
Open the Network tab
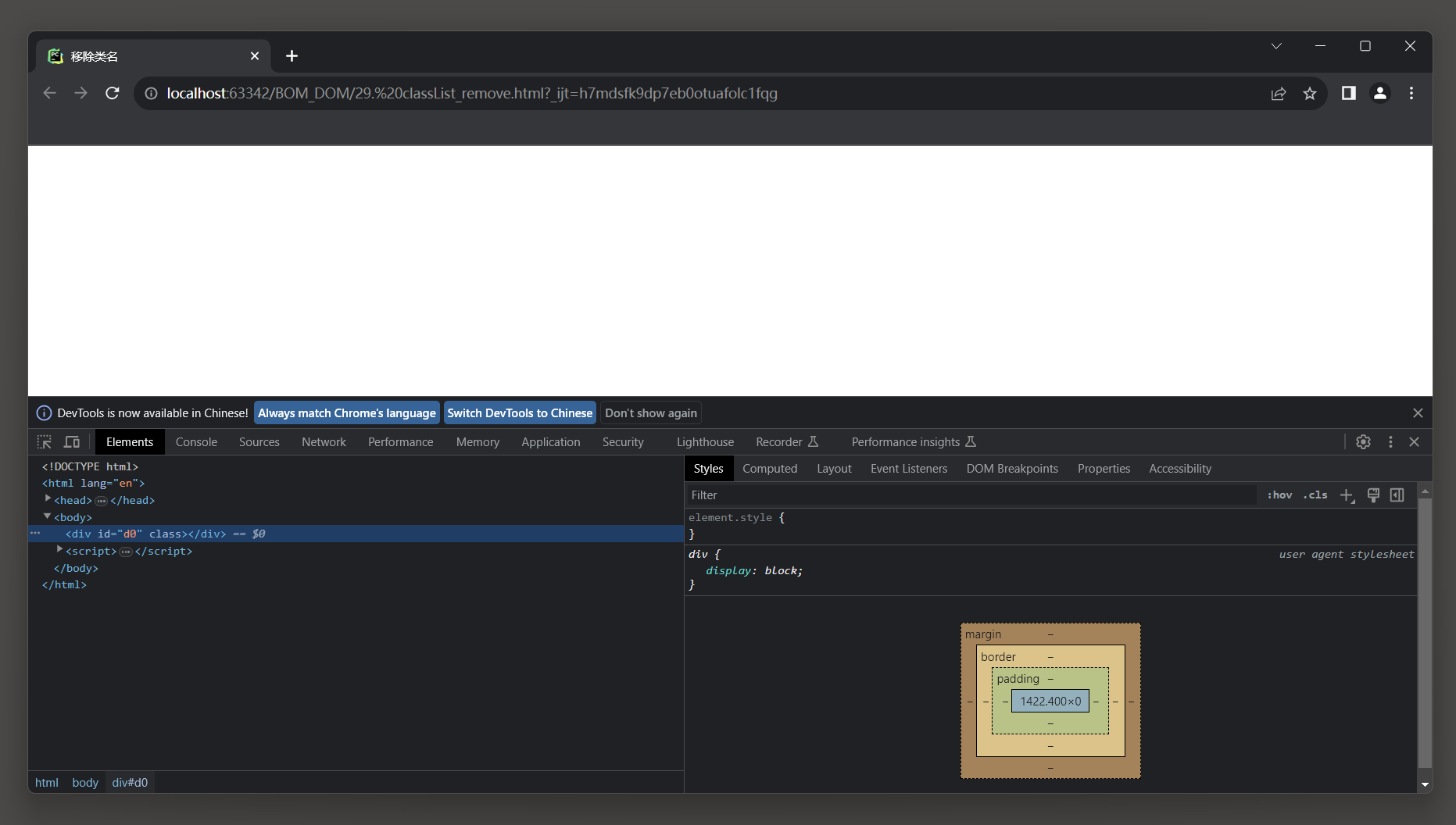(324, 442)
